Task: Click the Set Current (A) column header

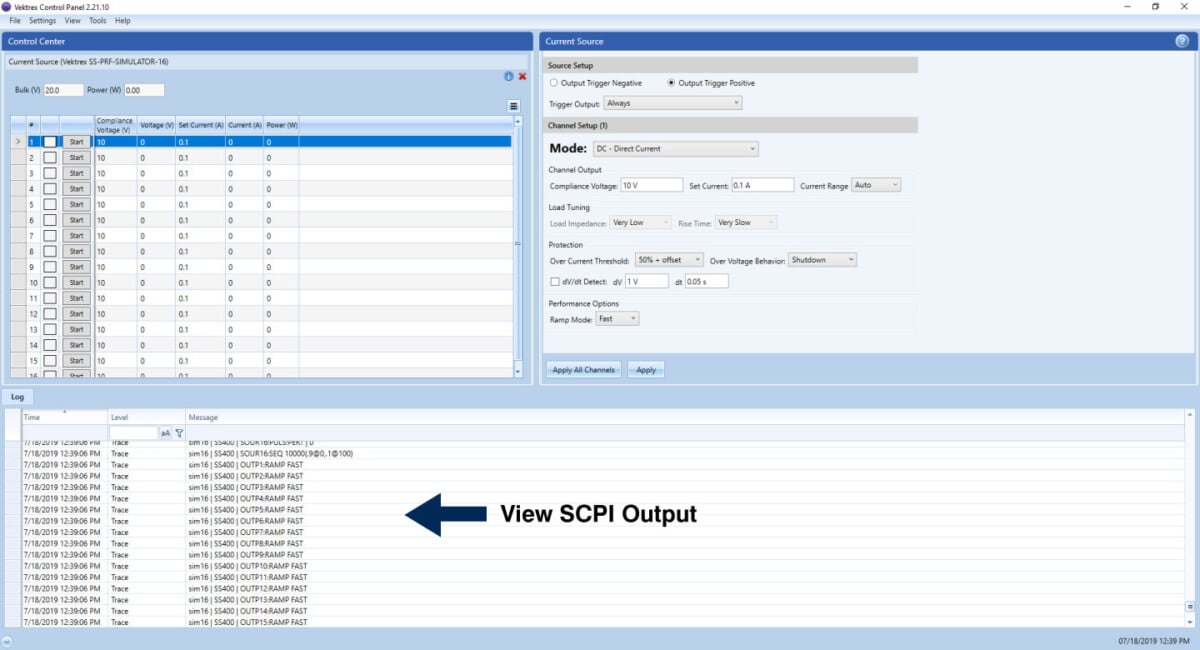Action: pyautogui.click(x=200, y=125)
